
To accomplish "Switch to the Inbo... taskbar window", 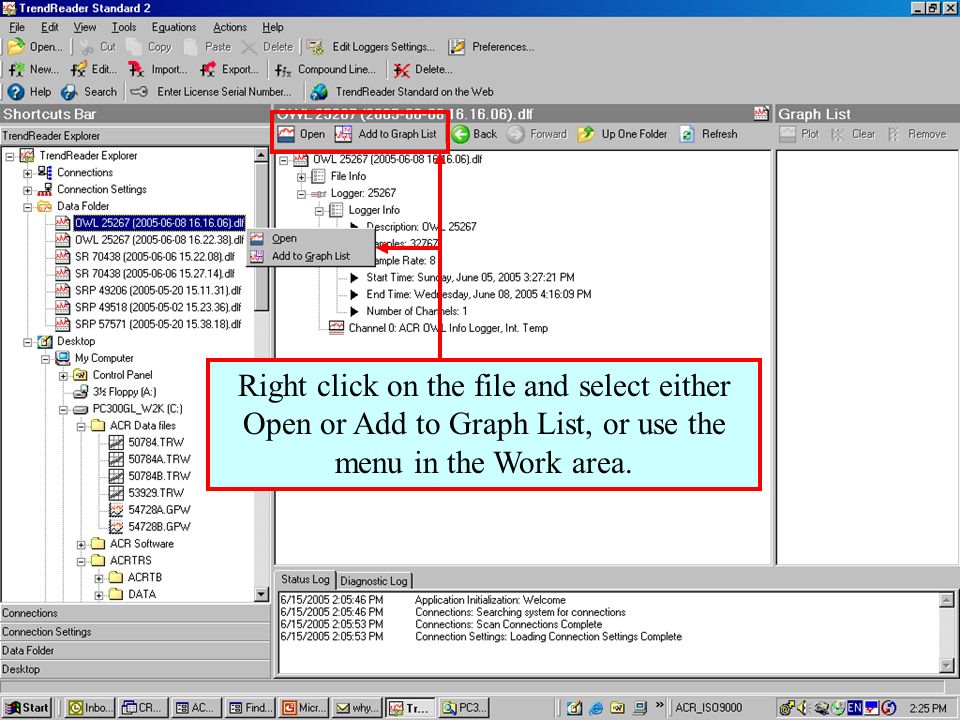I will pyautogui.click(x=90, y=708).
